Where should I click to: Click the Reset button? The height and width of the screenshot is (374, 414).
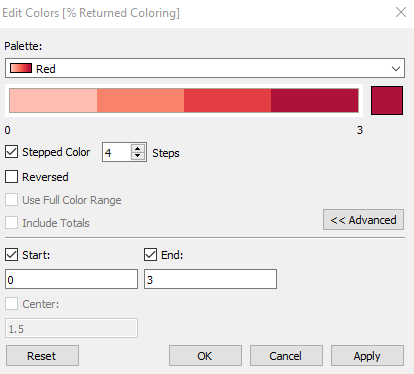coord(42,356)
